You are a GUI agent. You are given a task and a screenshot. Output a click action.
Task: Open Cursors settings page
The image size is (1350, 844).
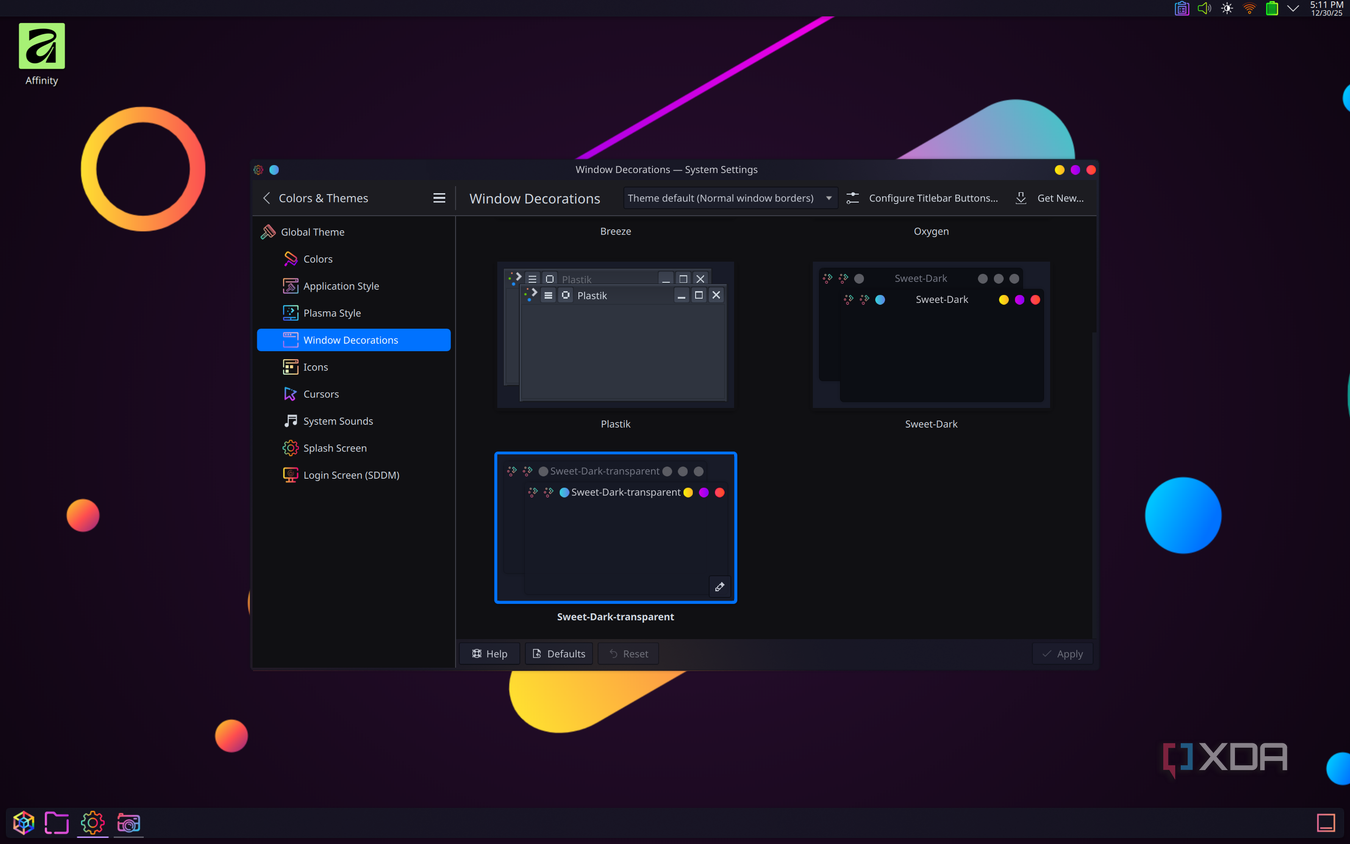(354, 394)
